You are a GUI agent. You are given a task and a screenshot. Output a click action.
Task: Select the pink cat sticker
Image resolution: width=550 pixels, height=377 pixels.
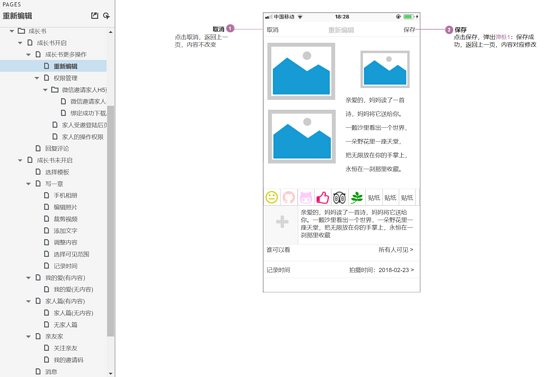coord(306,197)
